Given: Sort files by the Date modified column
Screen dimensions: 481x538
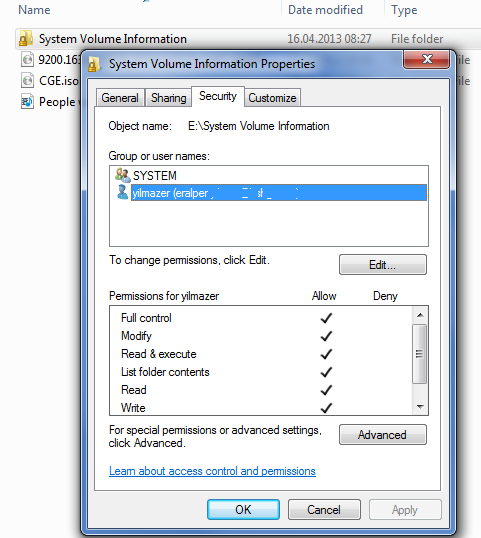Looking at the screenshot, I should (325, 10).
